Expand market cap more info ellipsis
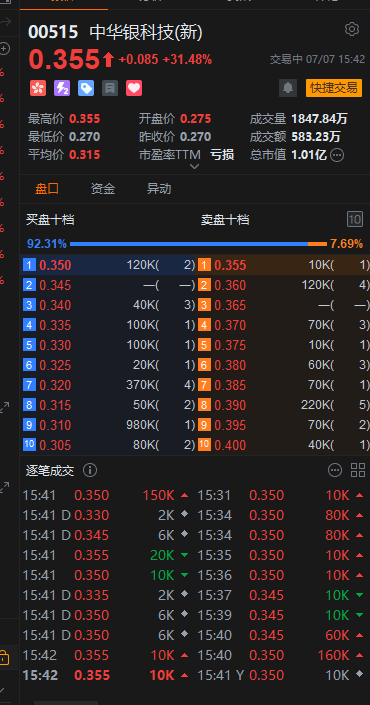The width and height of the screenshot is (370, 705). pyautogui.click(x=337, y=155)
